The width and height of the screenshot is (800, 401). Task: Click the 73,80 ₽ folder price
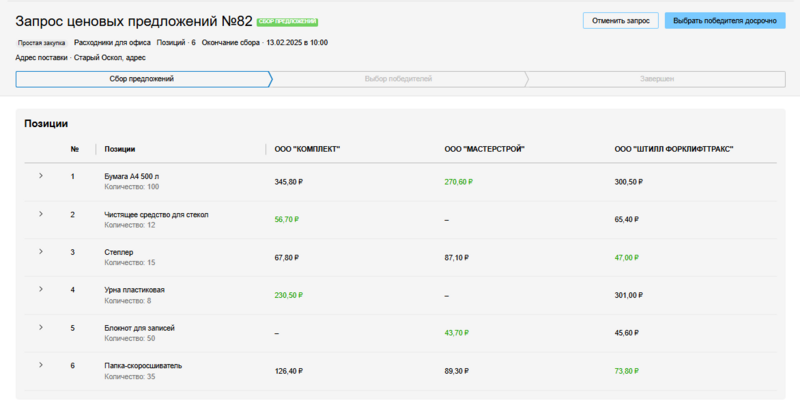click(x=627, y=371)
